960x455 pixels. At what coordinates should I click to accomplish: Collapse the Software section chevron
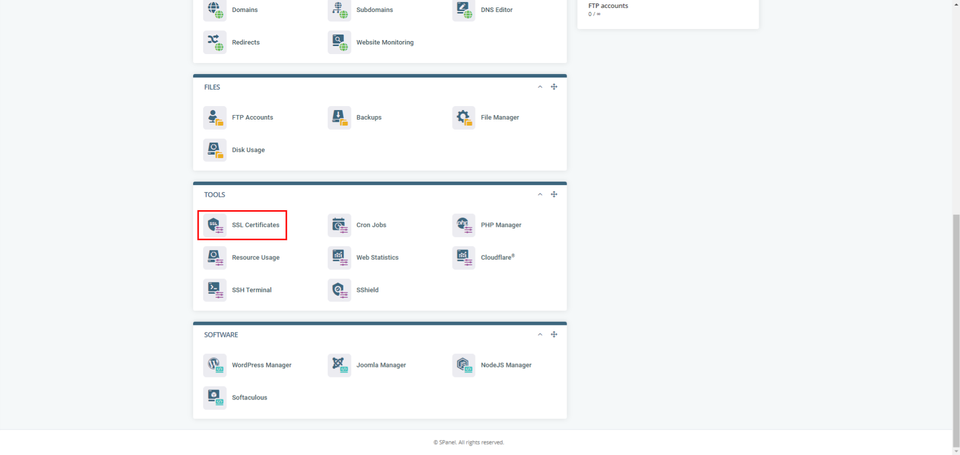[x=540, y=335]
